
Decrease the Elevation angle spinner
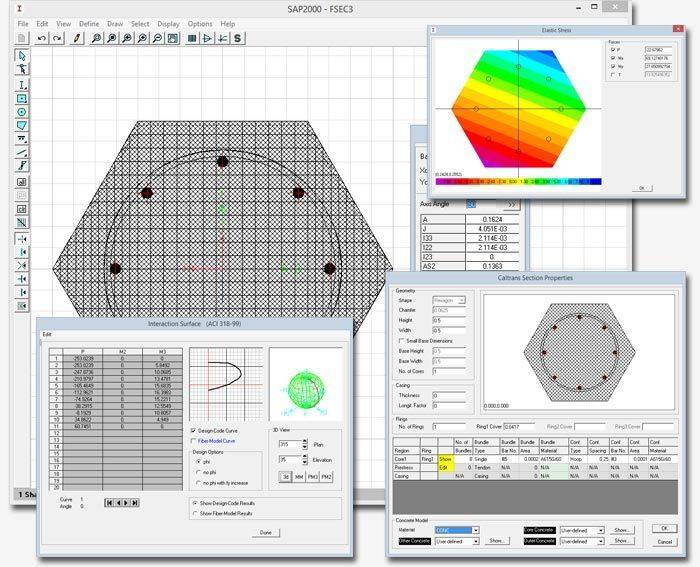tap(305, 463)
